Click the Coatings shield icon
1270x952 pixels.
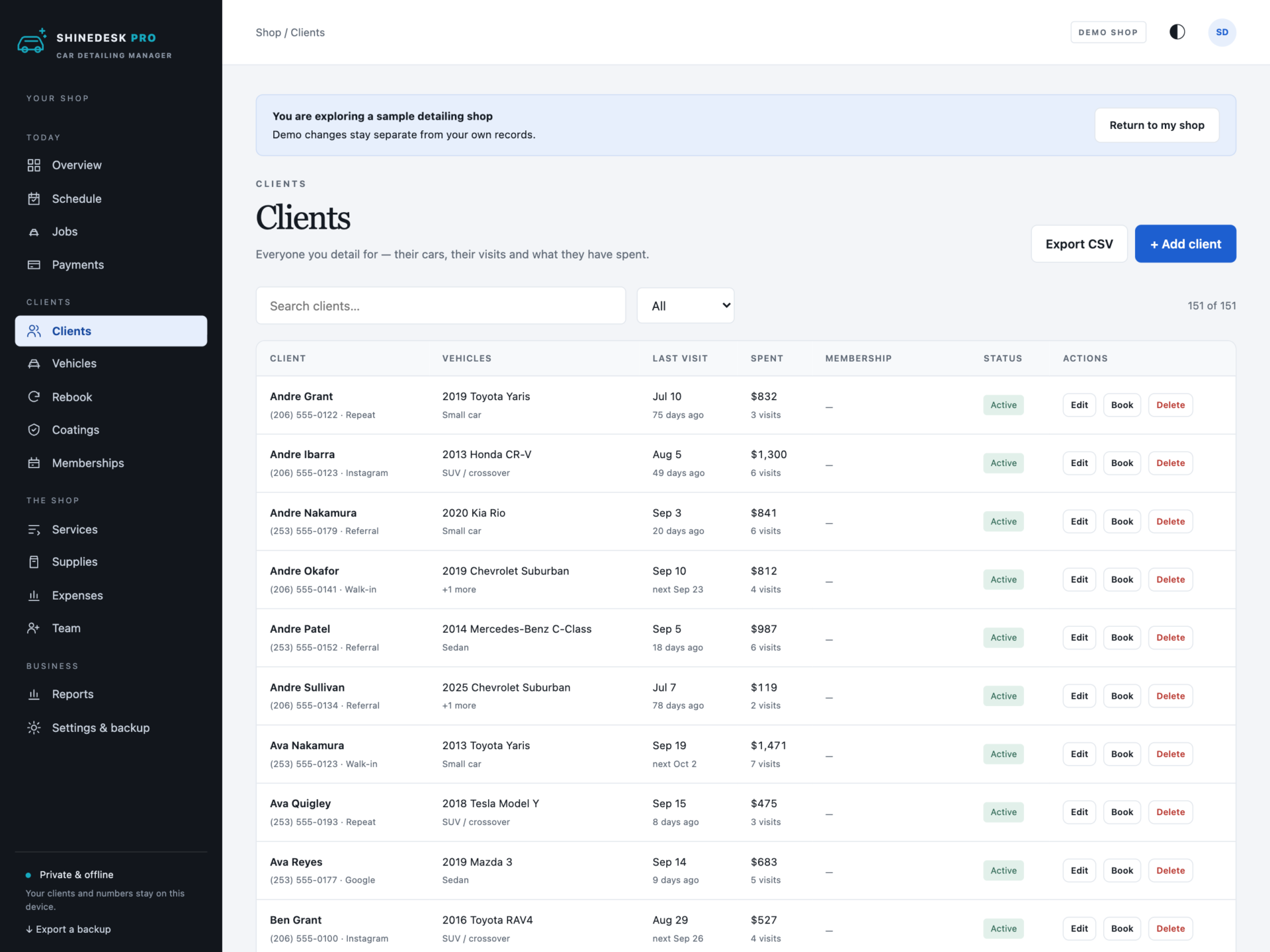pyautogui.click(x=34, y=430)
